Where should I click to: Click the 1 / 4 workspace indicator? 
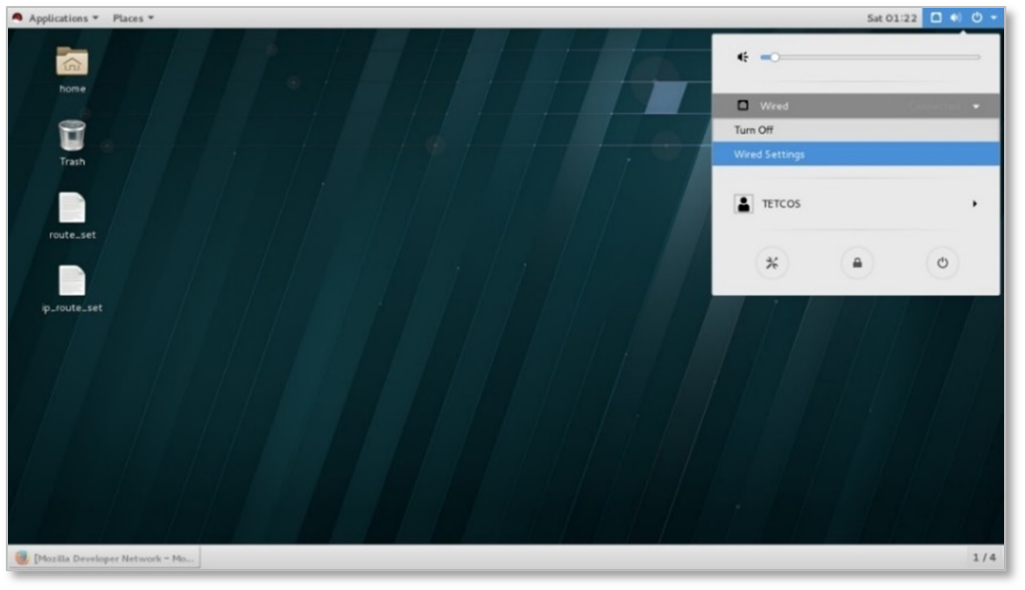[x=983, y=558]
